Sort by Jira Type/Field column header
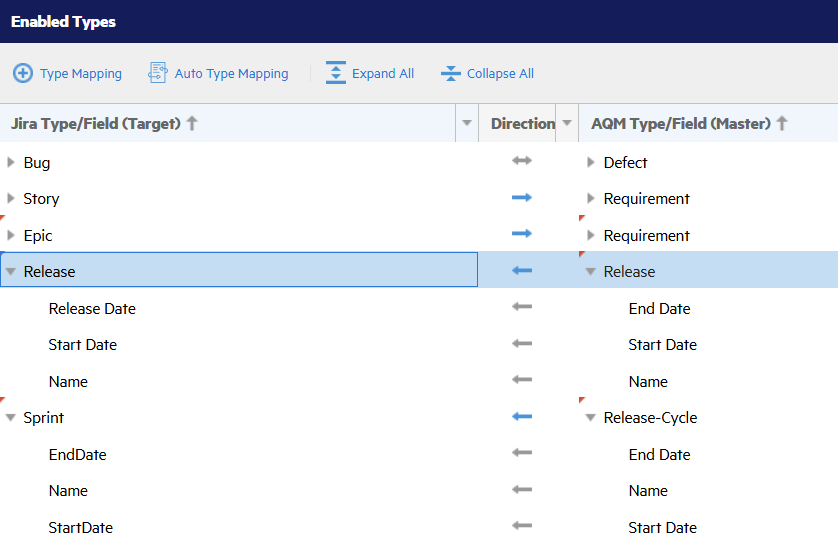 (x=96, y=124)
